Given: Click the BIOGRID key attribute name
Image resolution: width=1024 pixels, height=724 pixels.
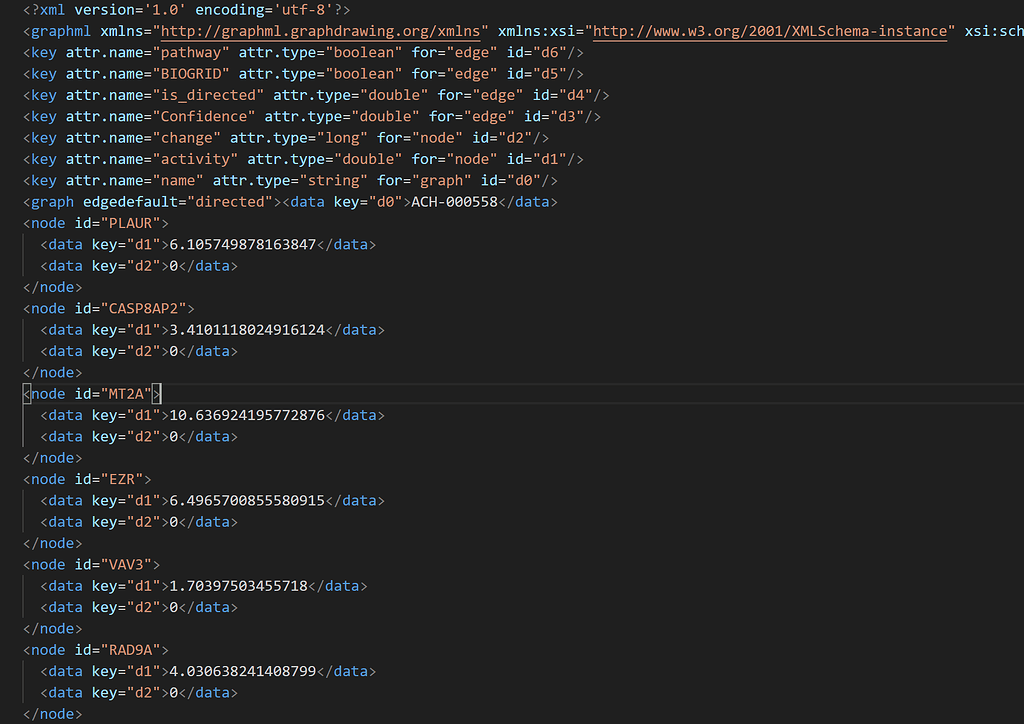Looking at the screenshot, I should coord(190,73).
